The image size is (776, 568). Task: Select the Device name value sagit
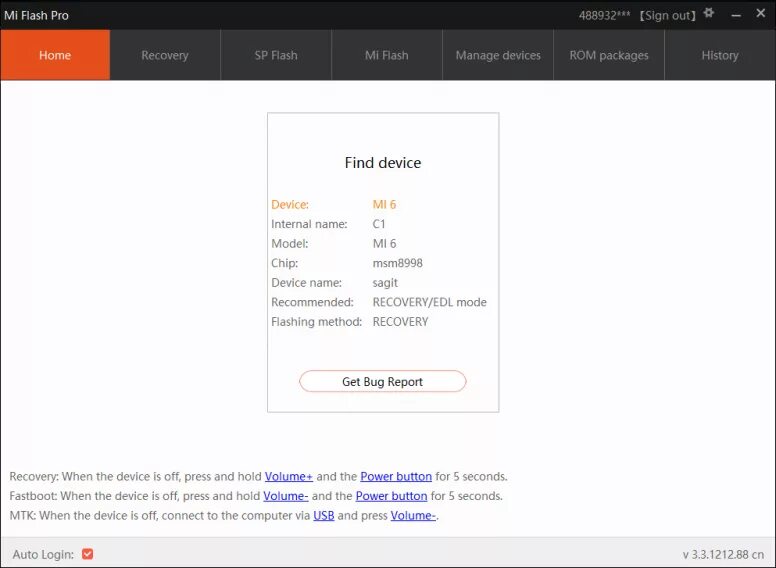(385, 283)
